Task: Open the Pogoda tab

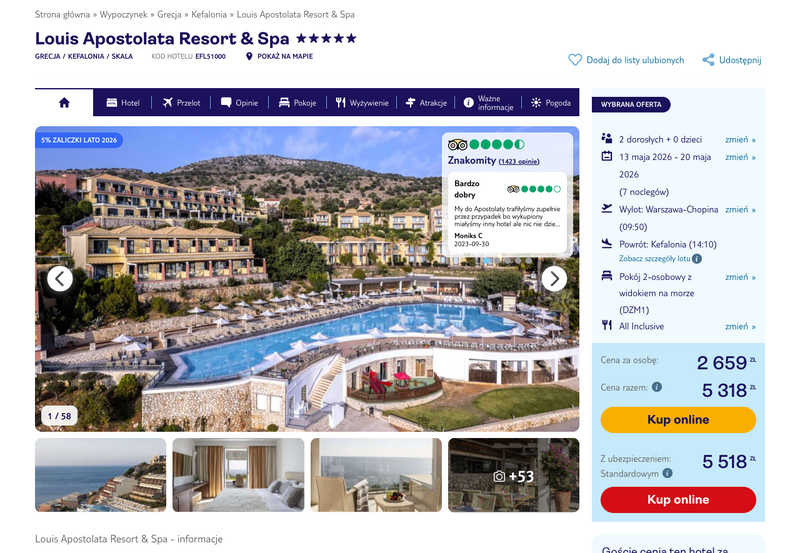Action: pyautogui.click(x=551, y=103)
